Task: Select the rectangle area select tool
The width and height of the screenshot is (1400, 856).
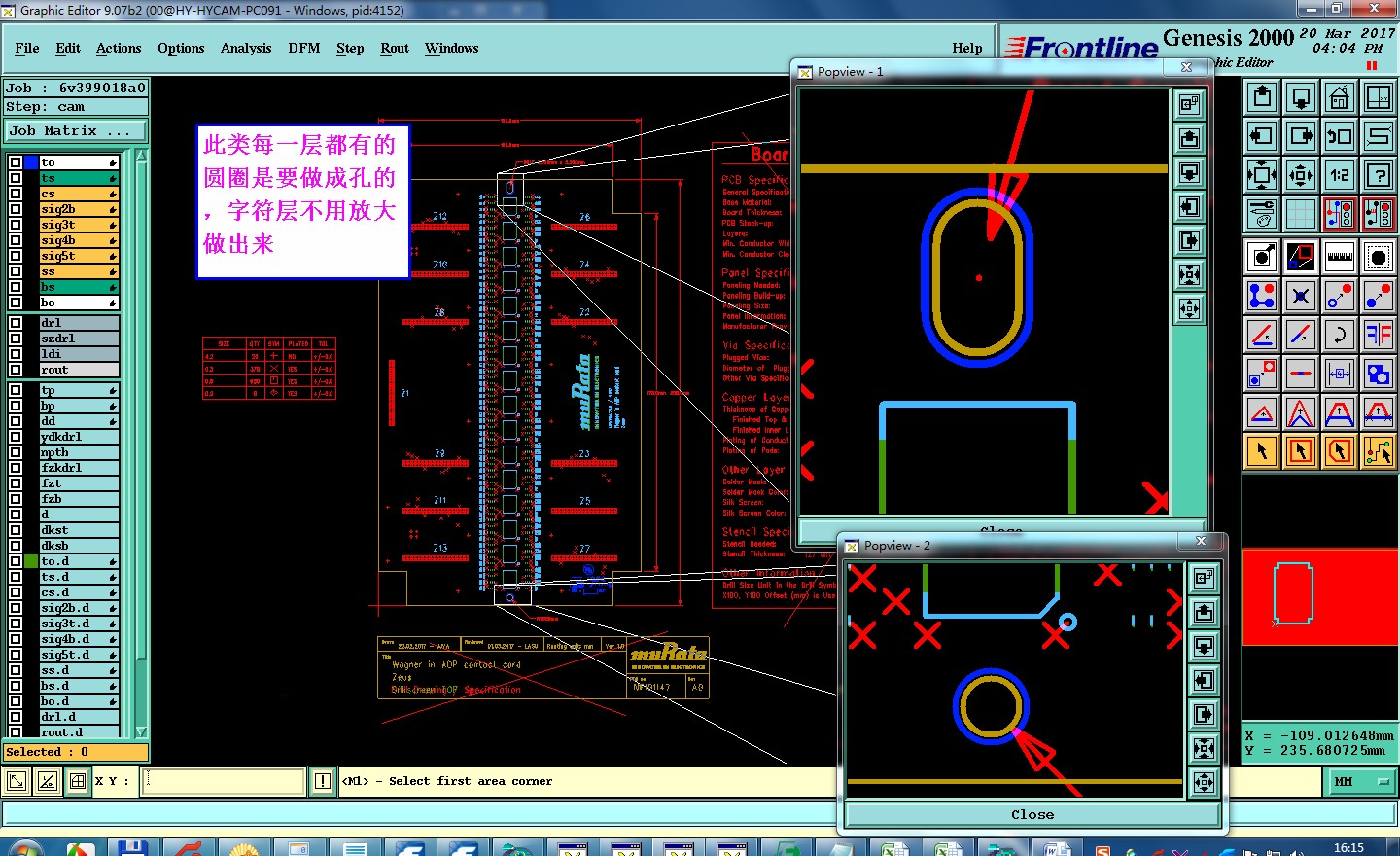Action: pos(1301,451)
